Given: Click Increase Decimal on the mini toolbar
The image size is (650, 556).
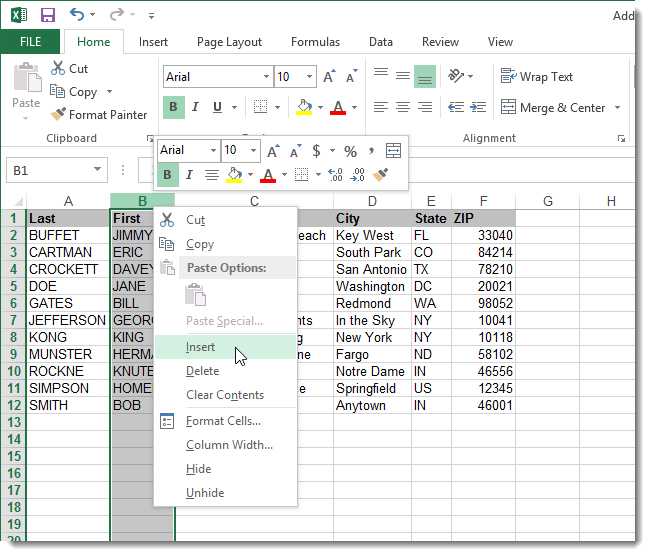Looking at the screenshot, I should [335, 175].
